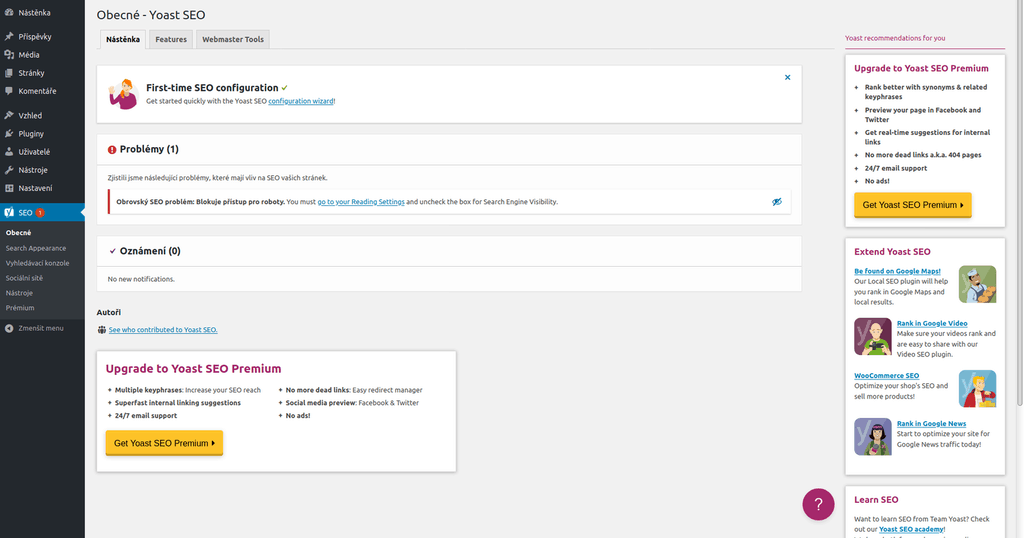Click Get Yoast SEO Premium in main panel
The image size is (1024, 538).
164,443
